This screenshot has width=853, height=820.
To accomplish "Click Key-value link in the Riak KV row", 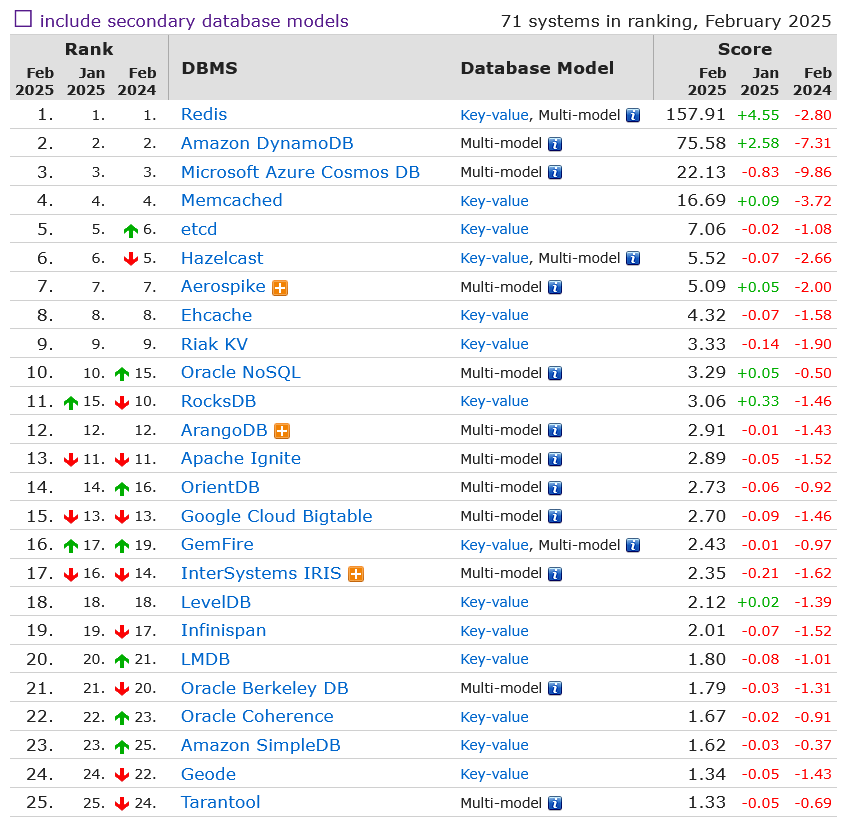I will (495, 344).
